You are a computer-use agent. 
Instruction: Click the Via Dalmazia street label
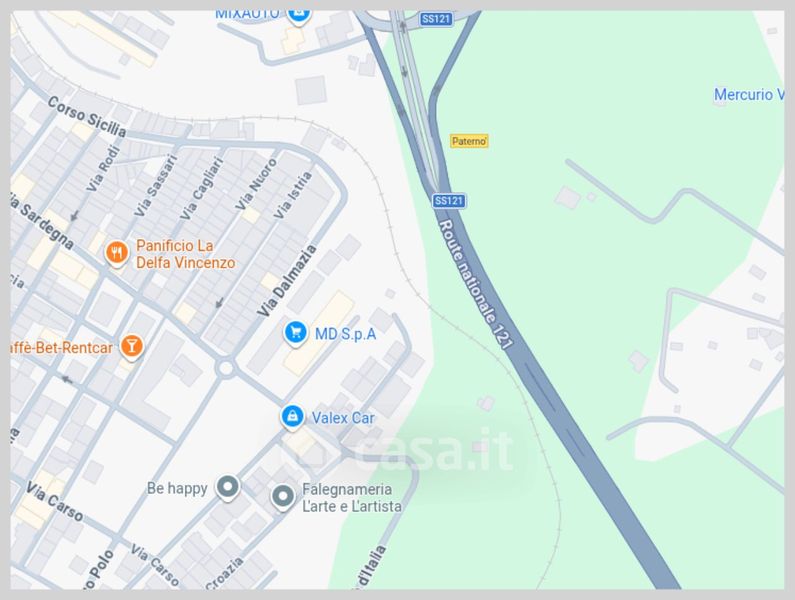click(x=286, y=280)
